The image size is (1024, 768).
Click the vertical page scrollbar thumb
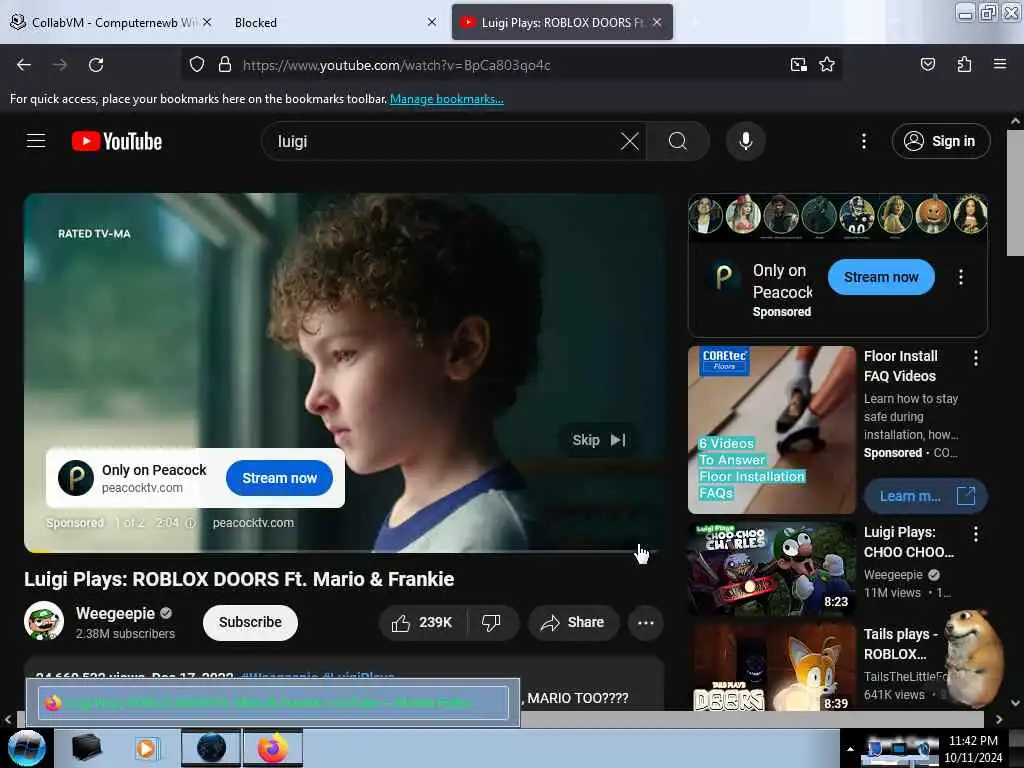tap(1015, 193)
